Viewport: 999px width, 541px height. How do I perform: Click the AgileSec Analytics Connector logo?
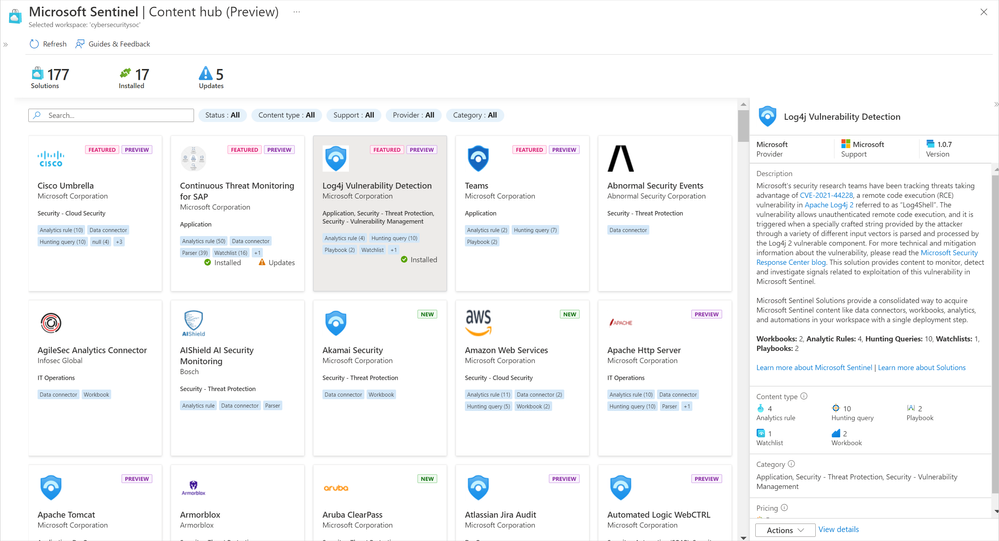point(51,323)
